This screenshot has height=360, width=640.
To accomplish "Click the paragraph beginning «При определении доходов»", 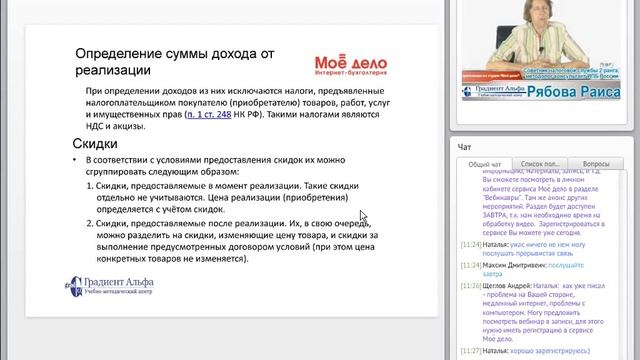I will point(238,109).
